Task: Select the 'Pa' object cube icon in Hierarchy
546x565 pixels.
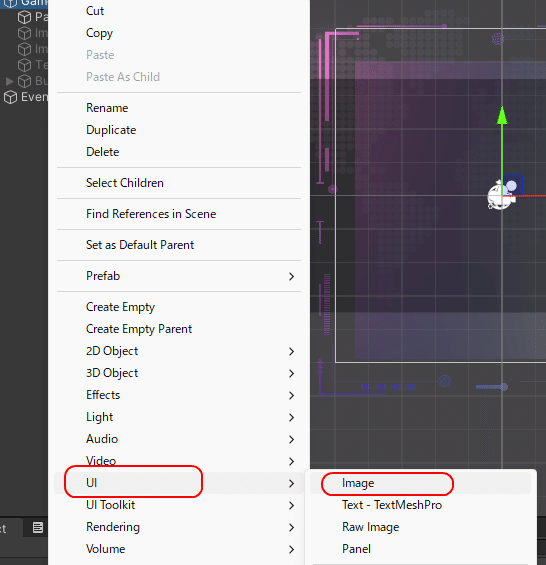Action: (x=25, y=17)
